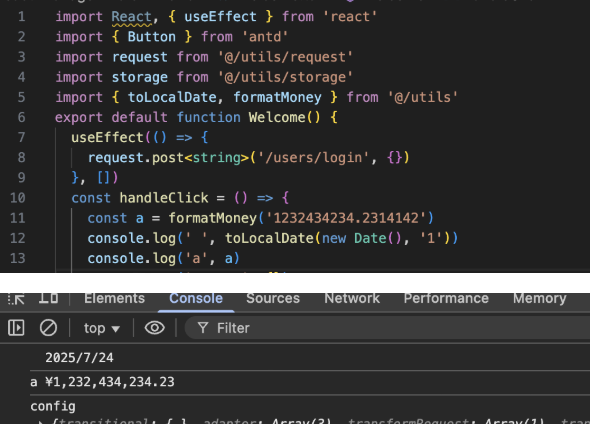
Task: Clear the console with the ban icon
Action: pos(48,328)
